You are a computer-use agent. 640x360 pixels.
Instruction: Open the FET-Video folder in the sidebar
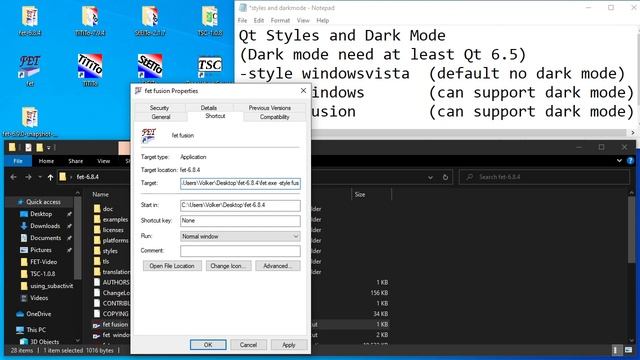click(x=43, y=262)
